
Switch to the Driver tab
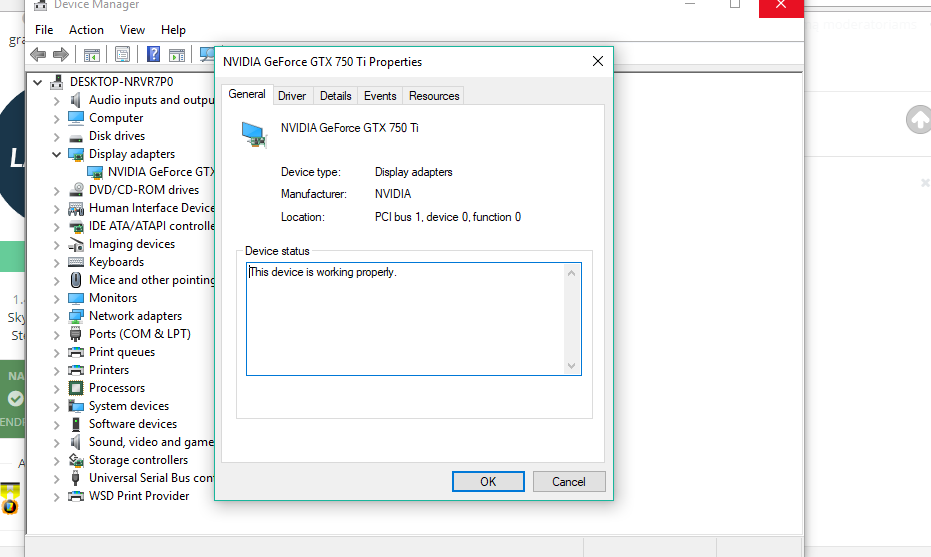coord(292,96)
